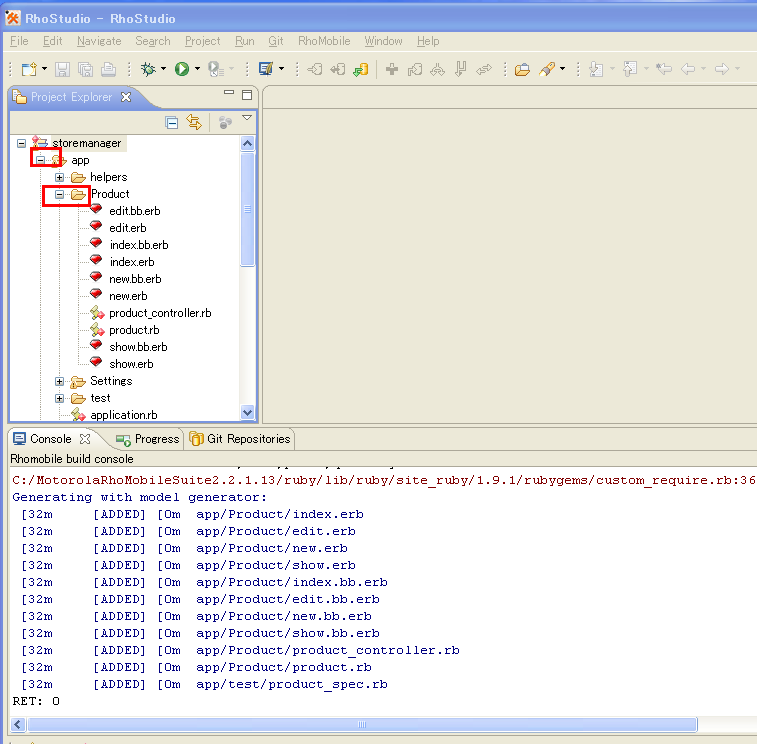
Task: Click the Back navigation arrow
Action: 688,69
